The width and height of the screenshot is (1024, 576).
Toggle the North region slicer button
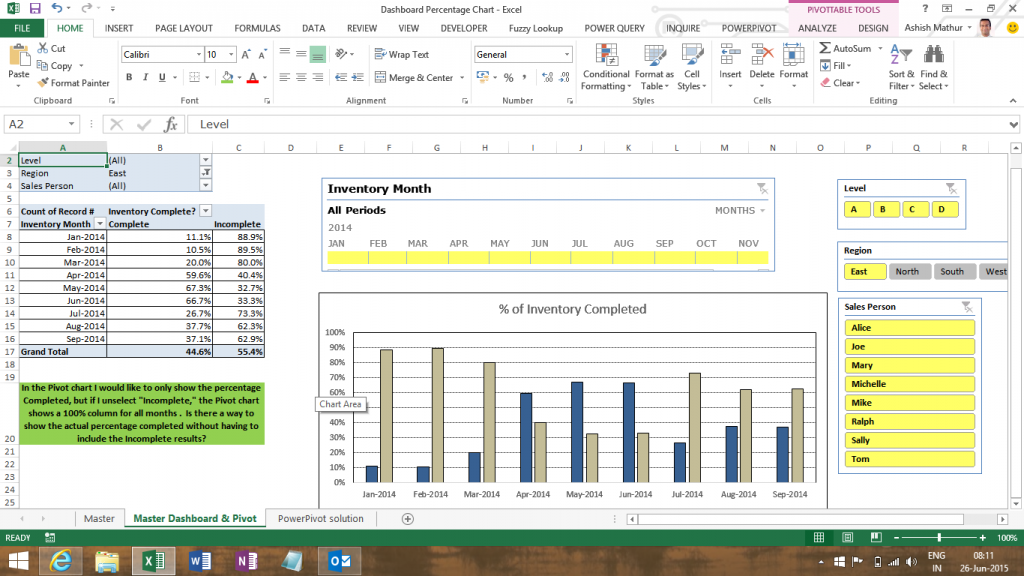909,272
